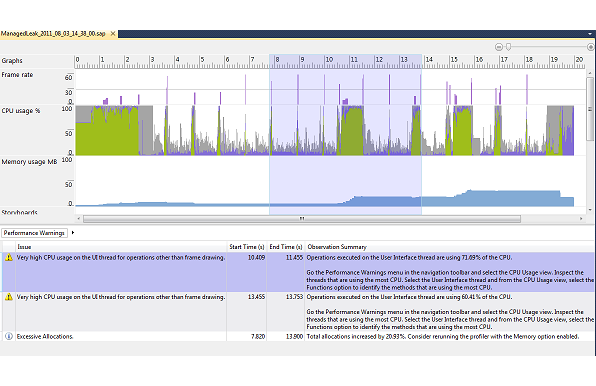596x386 pixels.
Task: Click the info icon beside Excessive Allocations
Action: click(8, 337)
